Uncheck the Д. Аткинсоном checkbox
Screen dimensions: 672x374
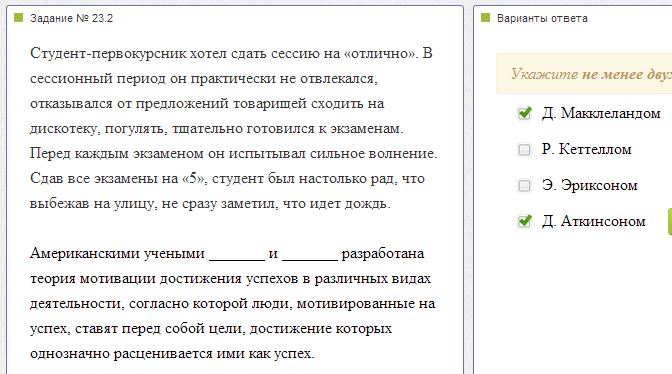524,221
